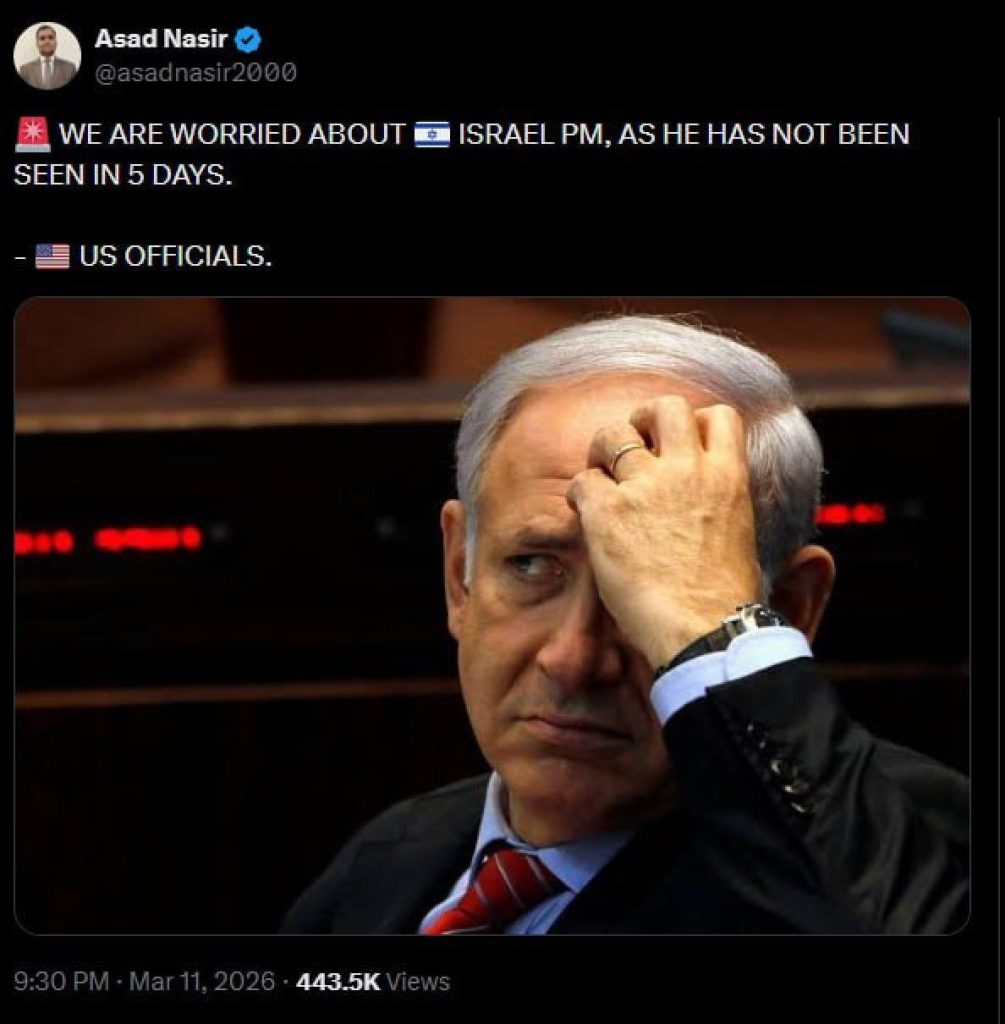Image resolution: width=1005 pixels, height=1024 pixels.
Task: Click the tweet text 'WE ARE WORRIED ABOUT'
Action: [x=232, y=135]
